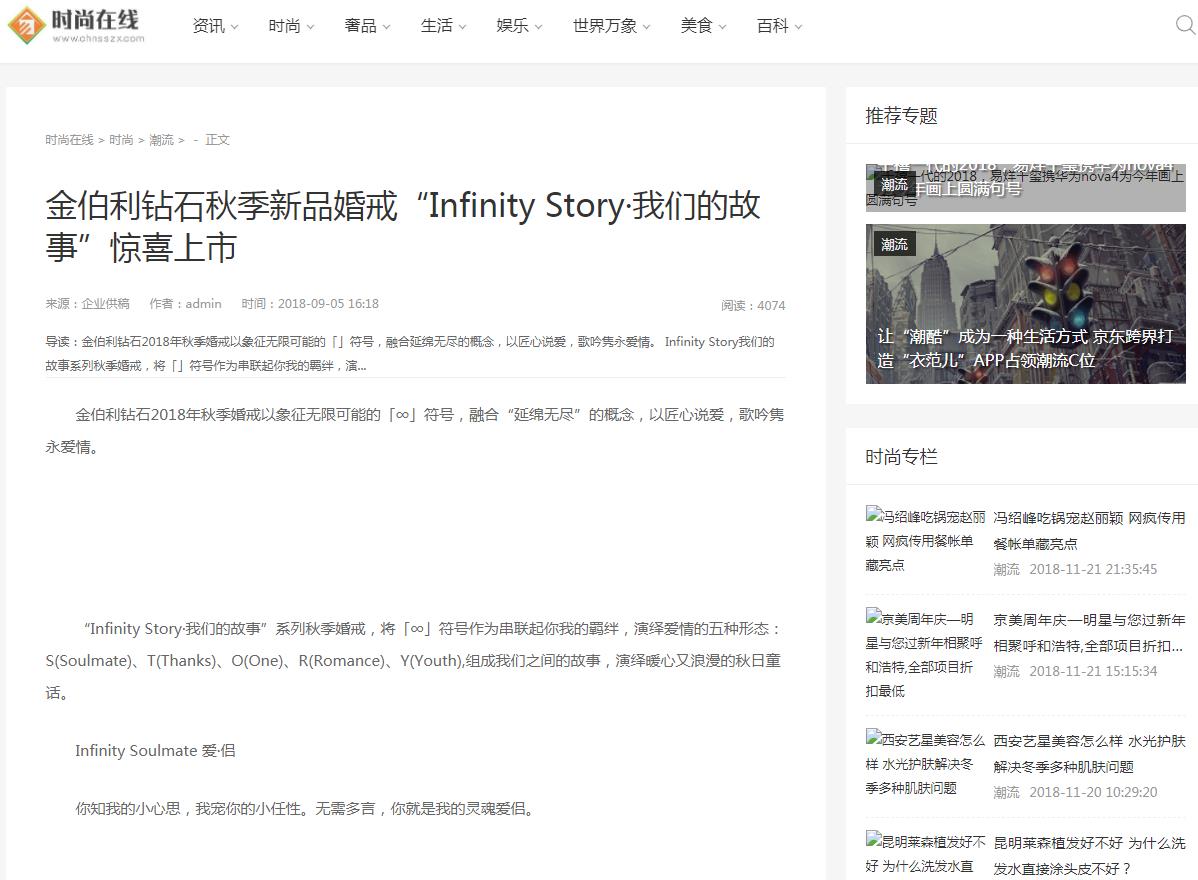Click the 潮流 tag on nova4 banner
This screenshot has height=880, width=1198.
pyautogui.click(x=894, y=185)
